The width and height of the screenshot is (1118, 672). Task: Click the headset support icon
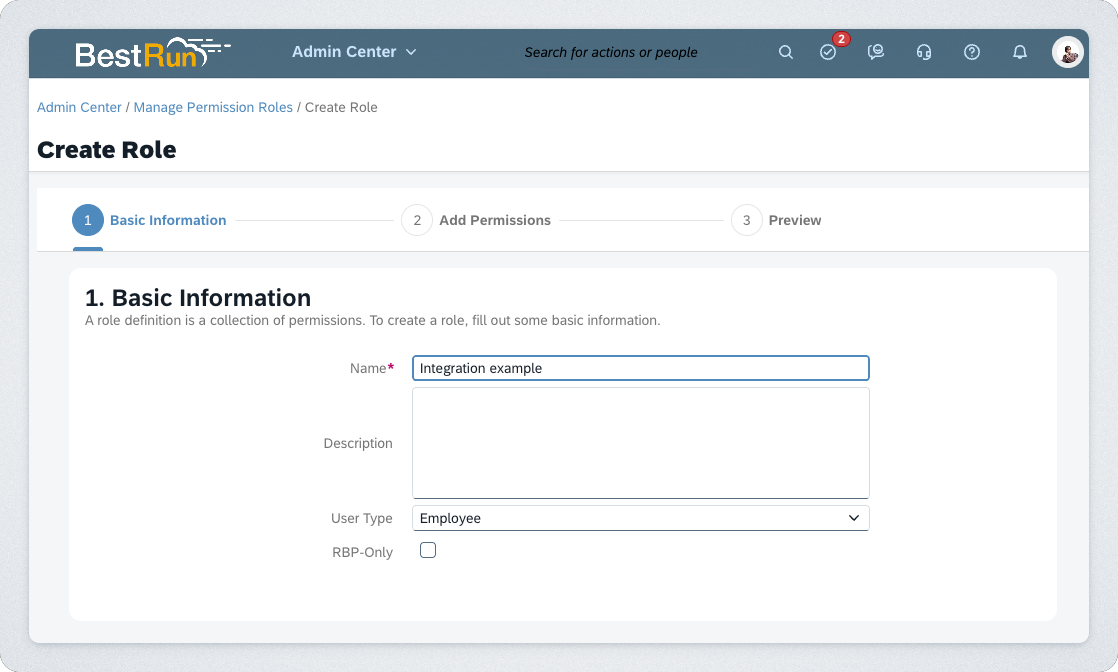[x=924, y=52]
